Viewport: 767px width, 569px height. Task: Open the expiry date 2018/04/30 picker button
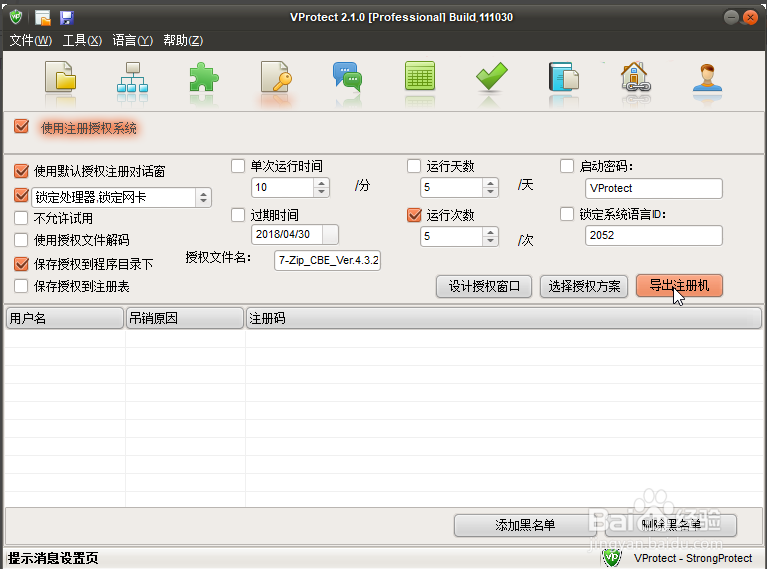point(330,234)
